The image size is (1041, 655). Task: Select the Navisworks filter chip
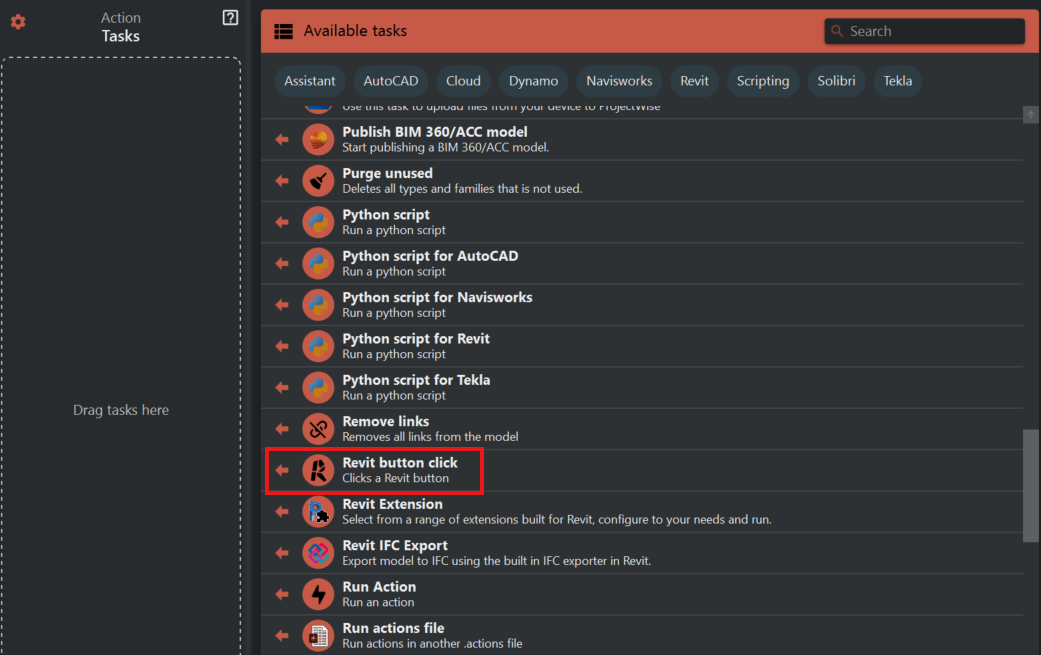pyautogui.click(x=619, y=81)
